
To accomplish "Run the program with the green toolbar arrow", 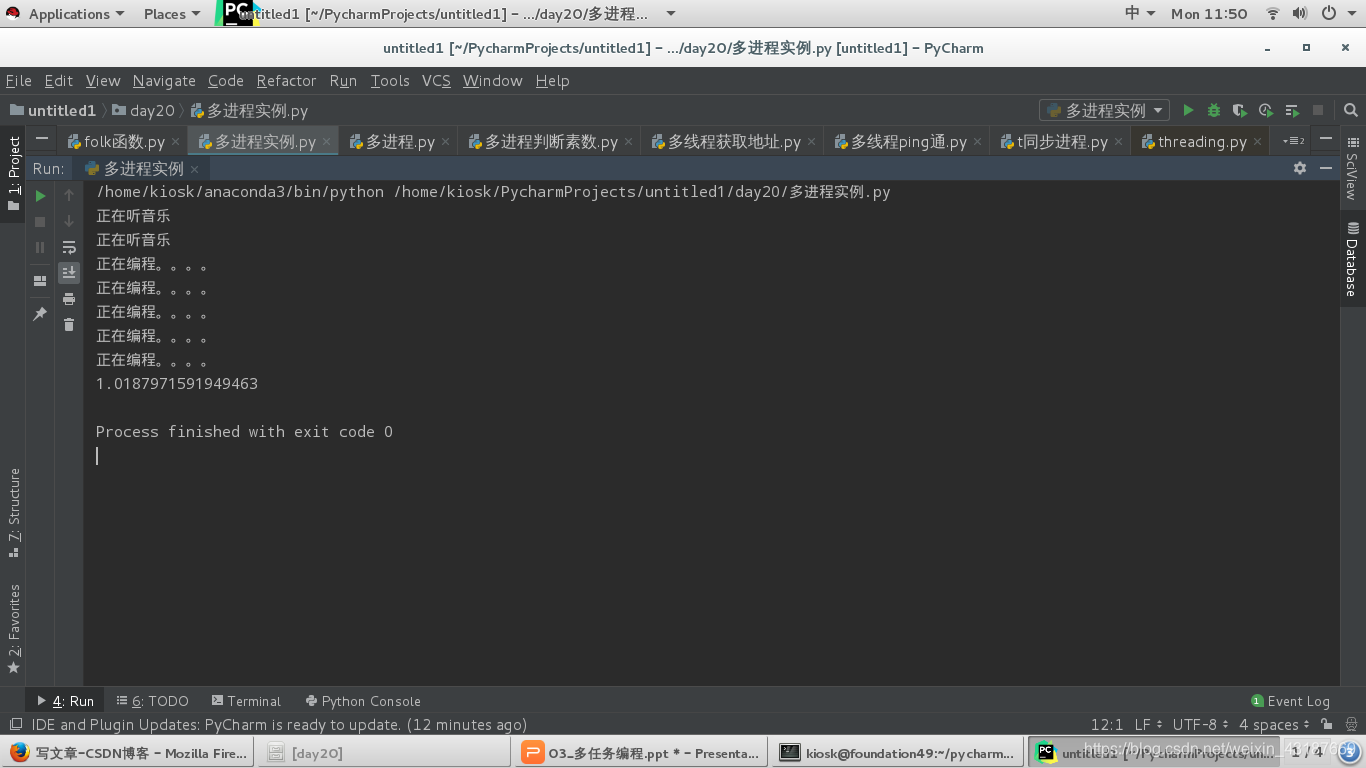I will point(1188,110).
